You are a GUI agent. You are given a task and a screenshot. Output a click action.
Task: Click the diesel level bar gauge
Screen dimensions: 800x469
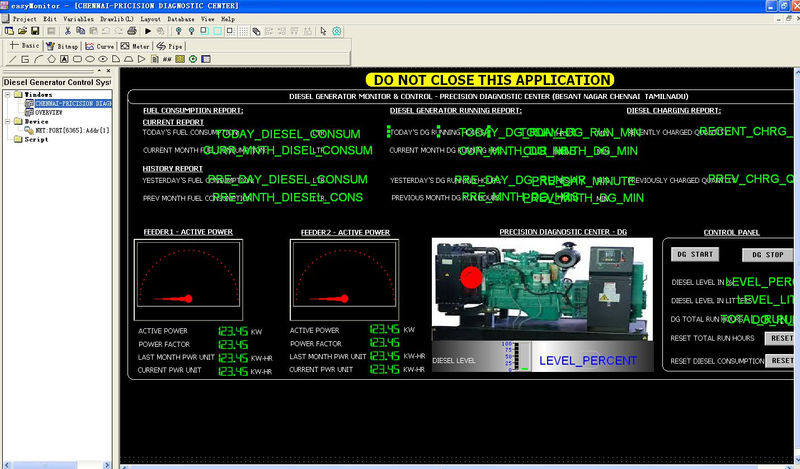[516, 356]
